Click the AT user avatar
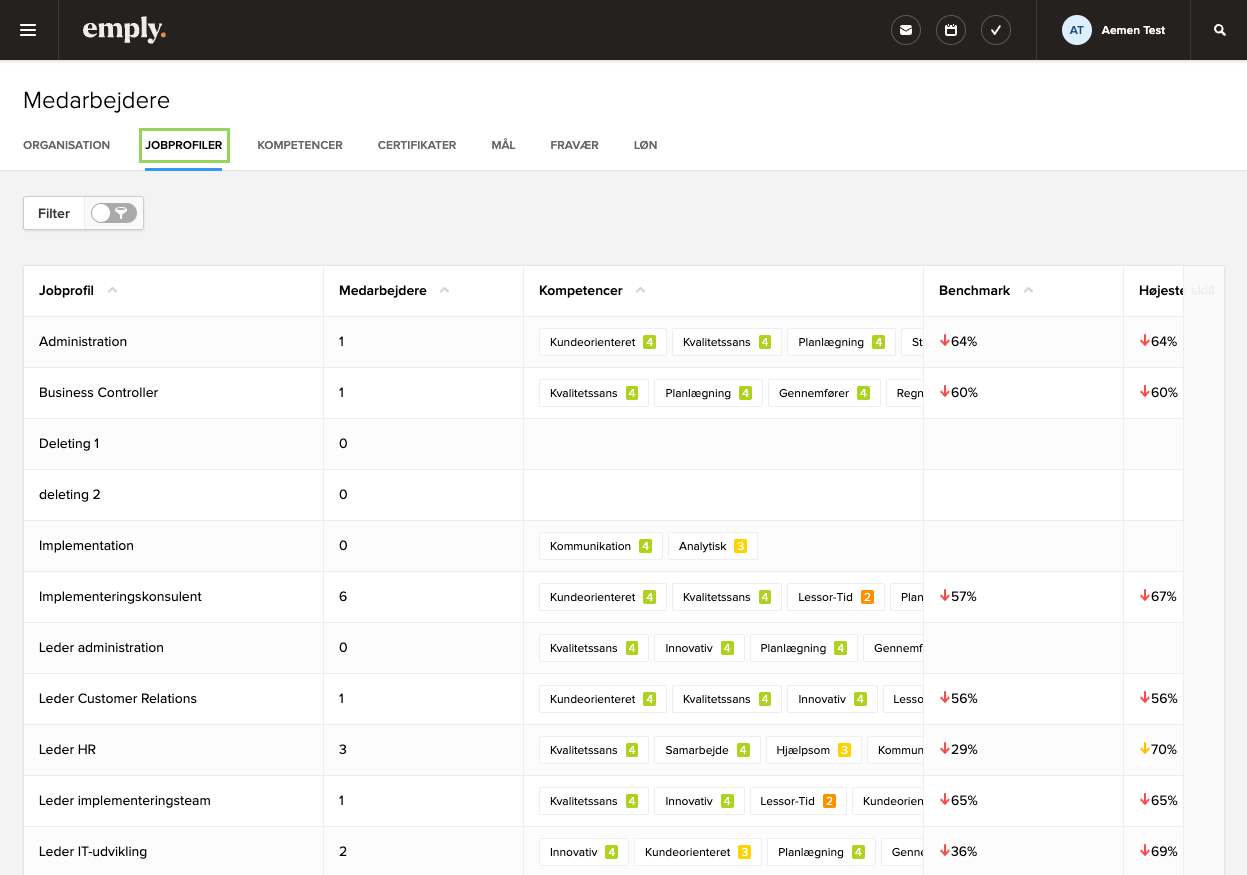Screen dimensions: 1247x875 click(x=1076, y=29)
